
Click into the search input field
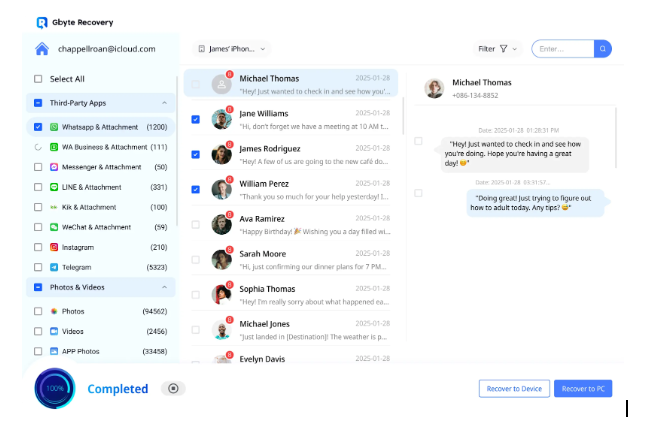pos(562,48)
